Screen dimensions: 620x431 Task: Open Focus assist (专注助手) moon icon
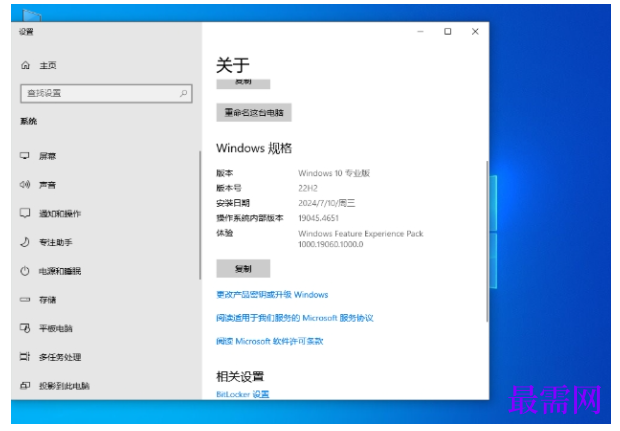(25, 242)
